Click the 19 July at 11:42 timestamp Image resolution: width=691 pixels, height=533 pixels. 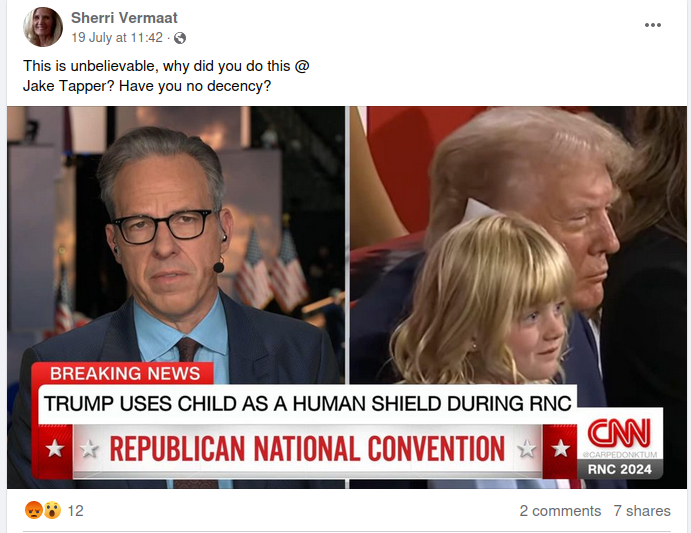[117, 38]
